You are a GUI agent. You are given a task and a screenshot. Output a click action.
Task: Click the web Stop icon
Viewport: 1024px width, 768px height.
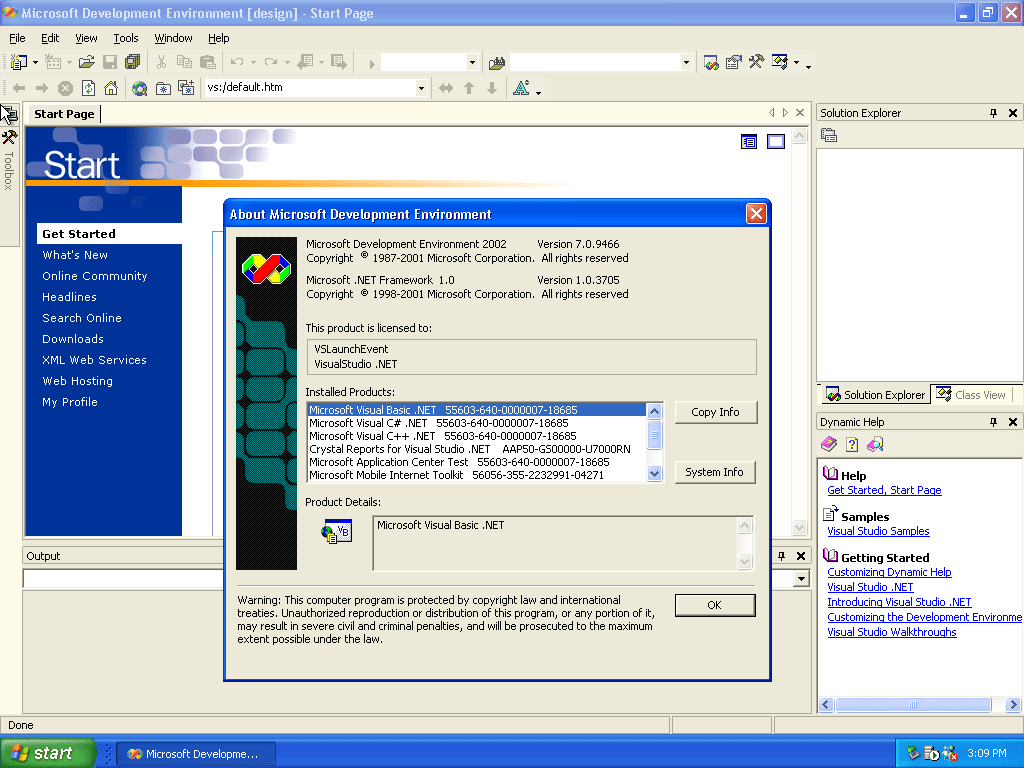point(65,88)
